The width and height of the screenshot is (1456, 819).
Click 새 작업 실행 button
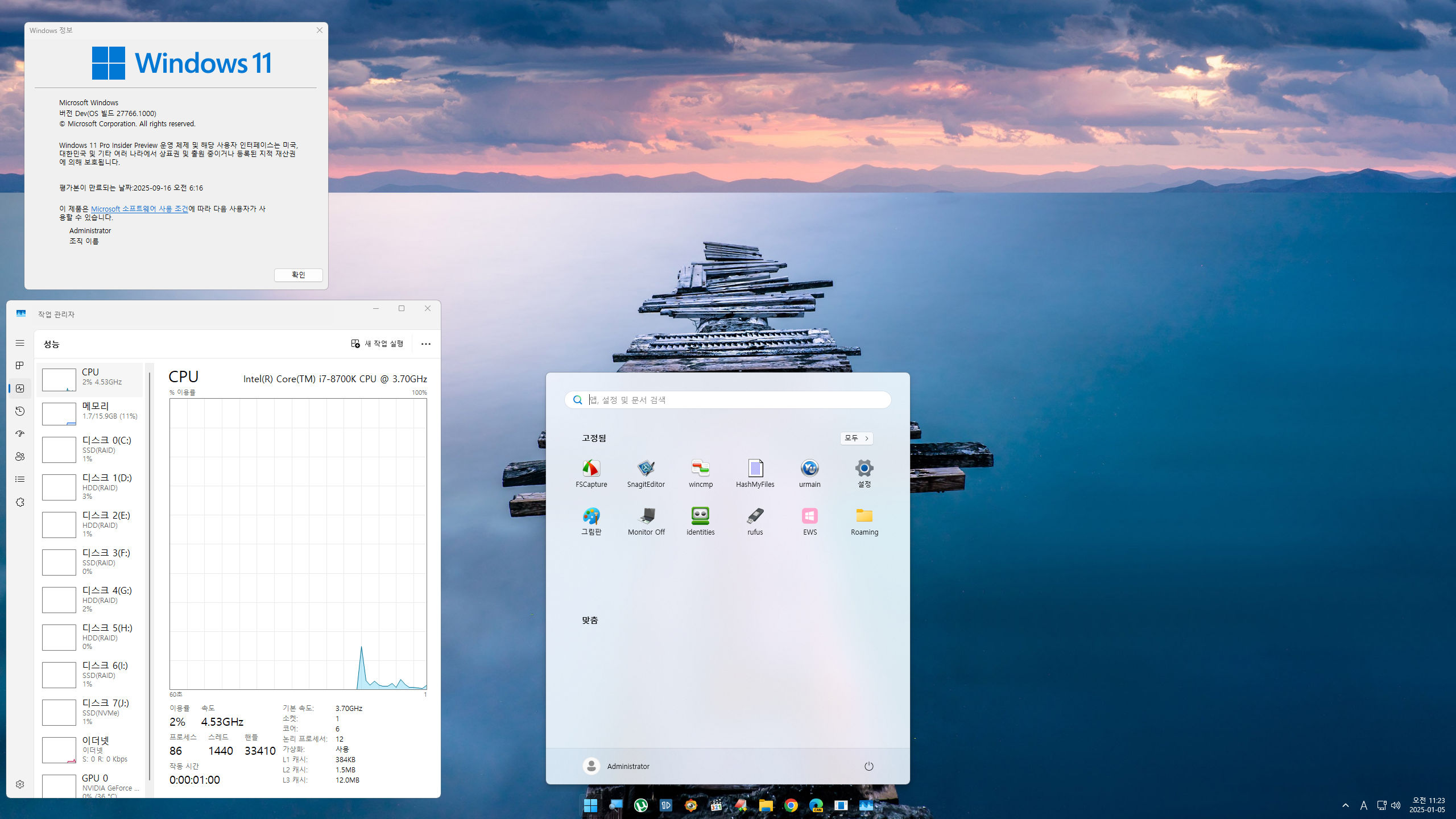pyautogui.click(x=377, y=344)
